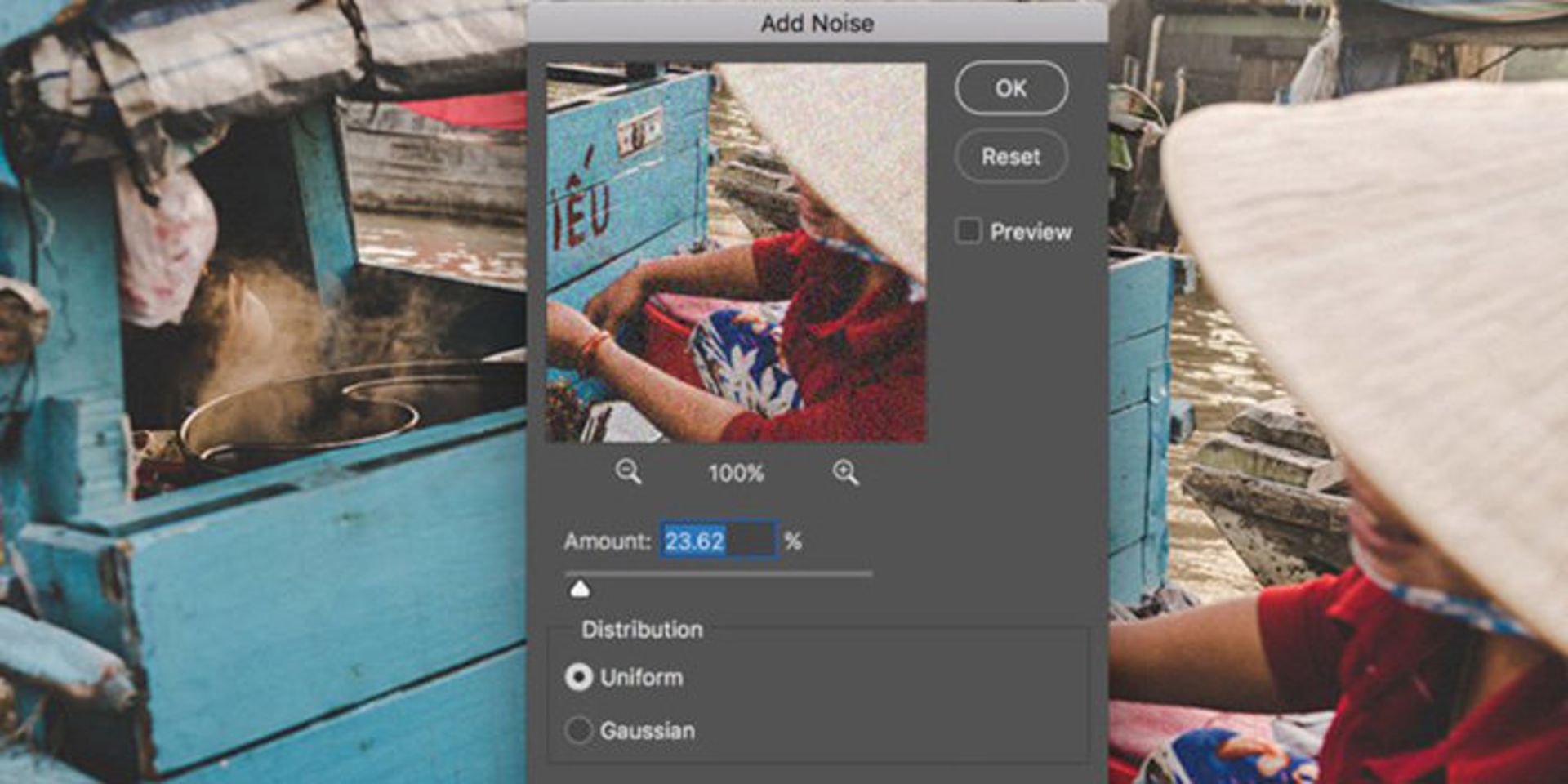Click the Amount slider handle
The height and width of the screenshot is (784, 1568).
tap(580, 589)
